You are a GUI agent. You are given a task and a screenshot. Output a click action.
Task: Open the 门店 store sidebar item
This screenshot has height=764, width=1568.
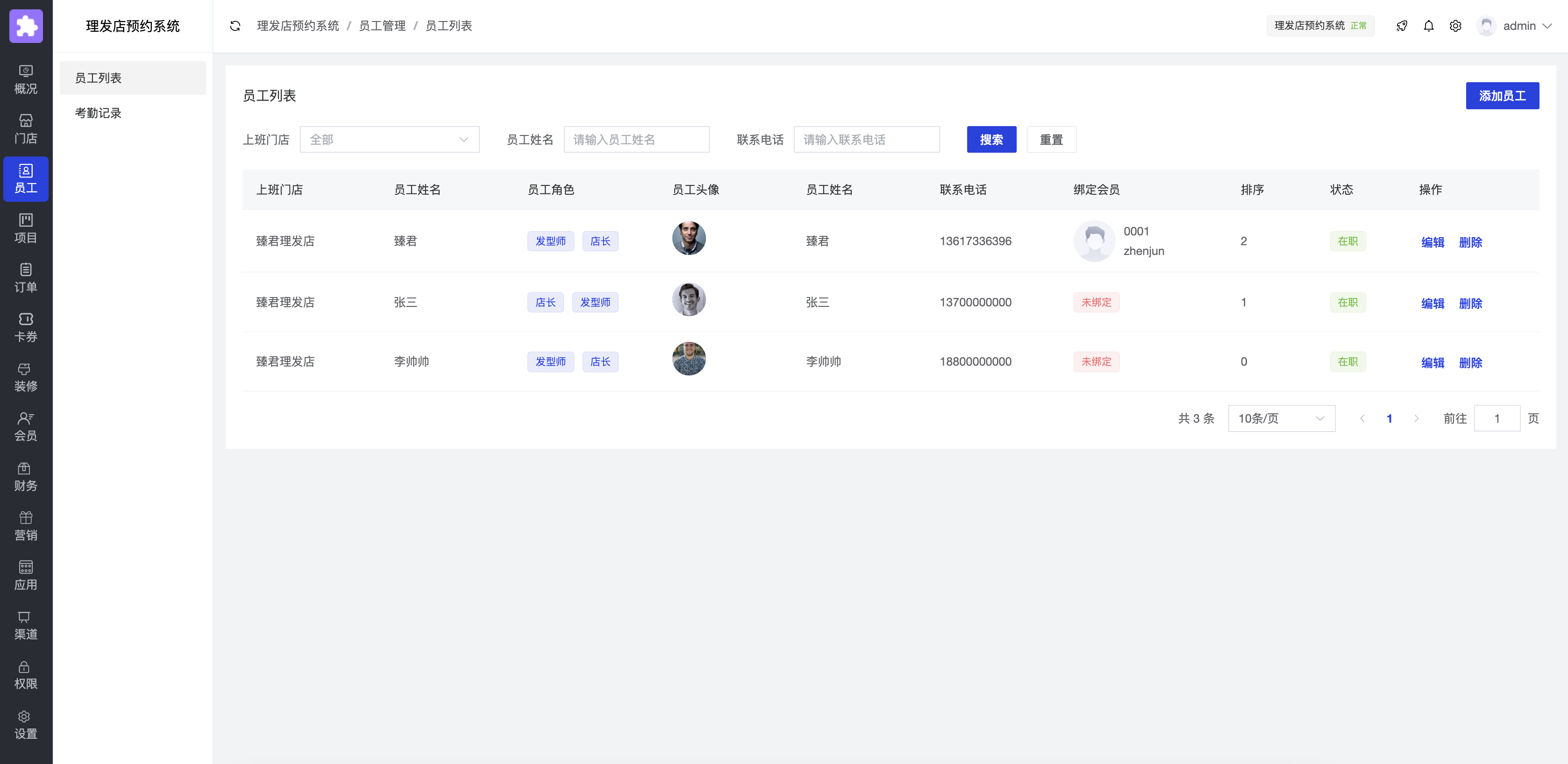[x=26, y=129]
